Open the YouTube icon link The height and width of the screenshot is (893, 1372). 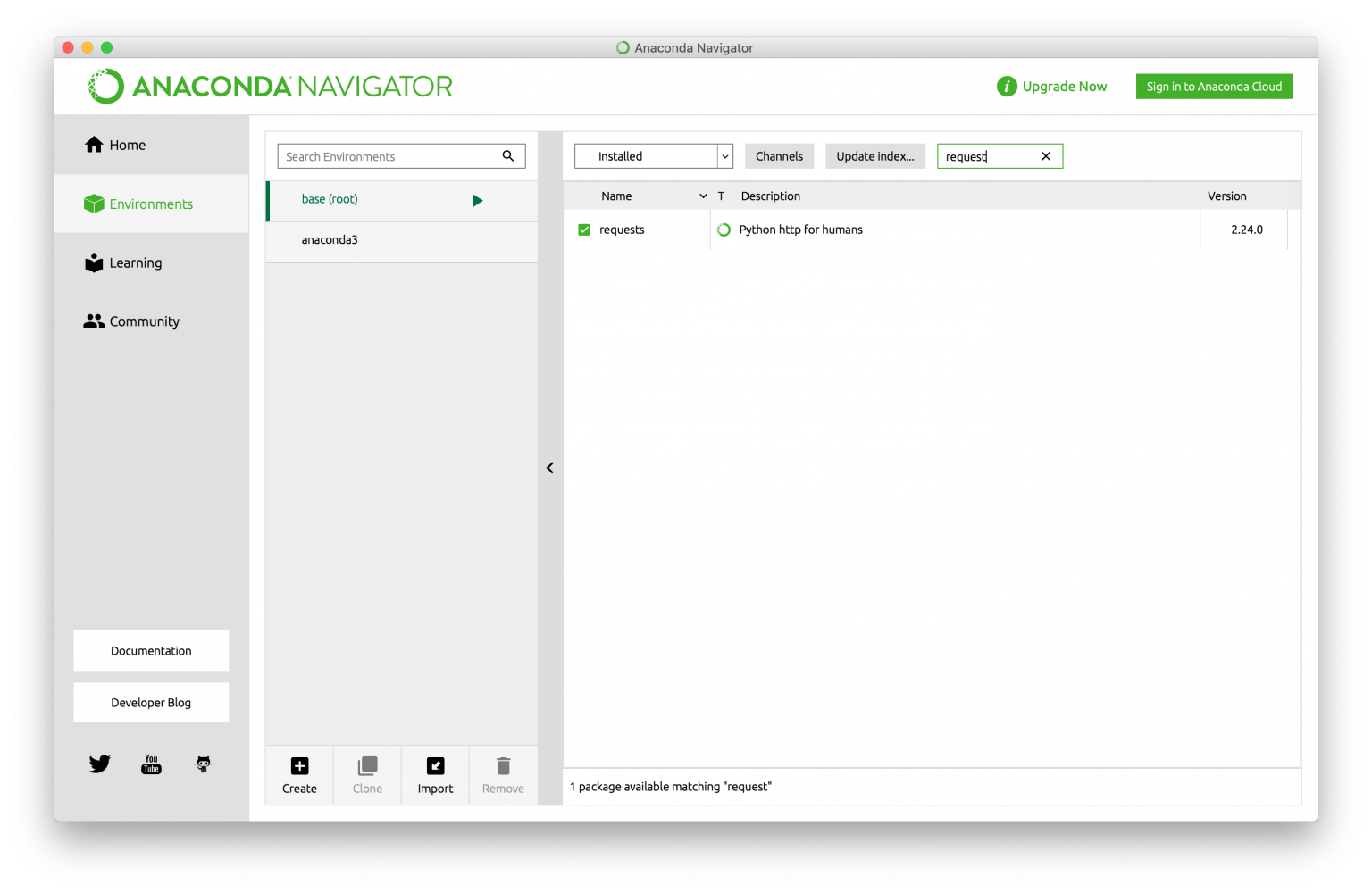click(x=151, y=764)
